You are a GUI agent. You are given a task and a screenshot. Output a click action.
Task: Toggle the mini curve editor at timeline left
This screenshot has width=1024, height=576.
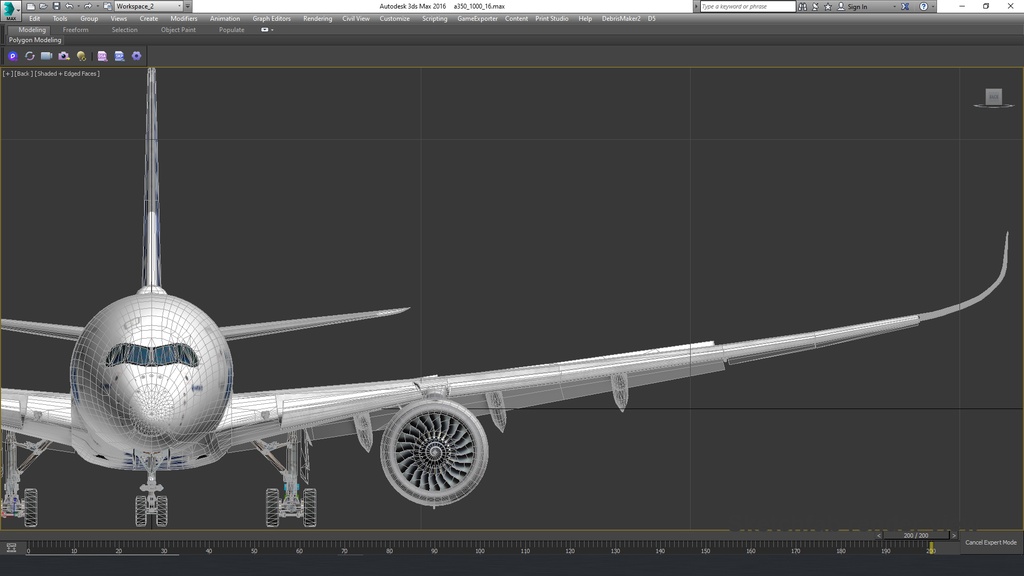(x=11, y=547)
